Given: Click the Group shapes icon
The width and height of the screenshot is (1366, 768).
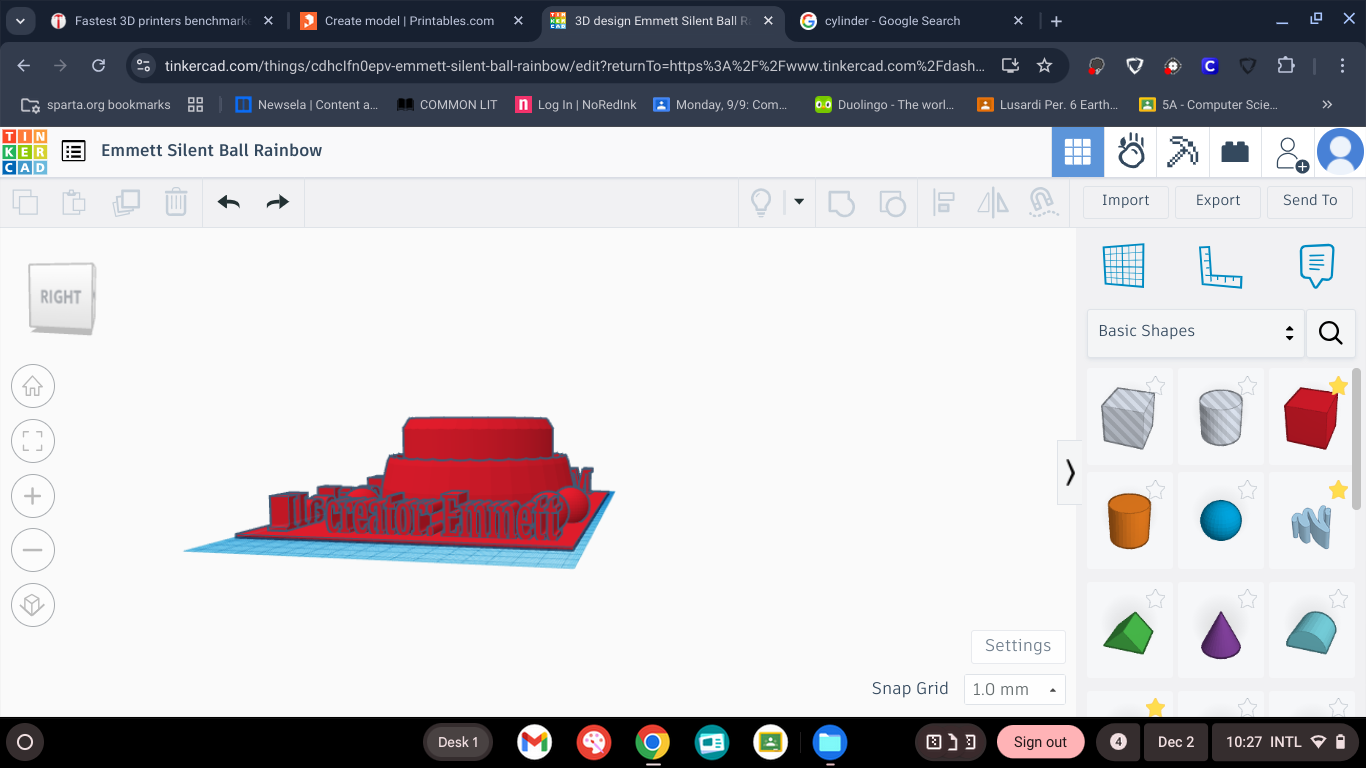Looking at the screenshot, I should tap(841, 203).
